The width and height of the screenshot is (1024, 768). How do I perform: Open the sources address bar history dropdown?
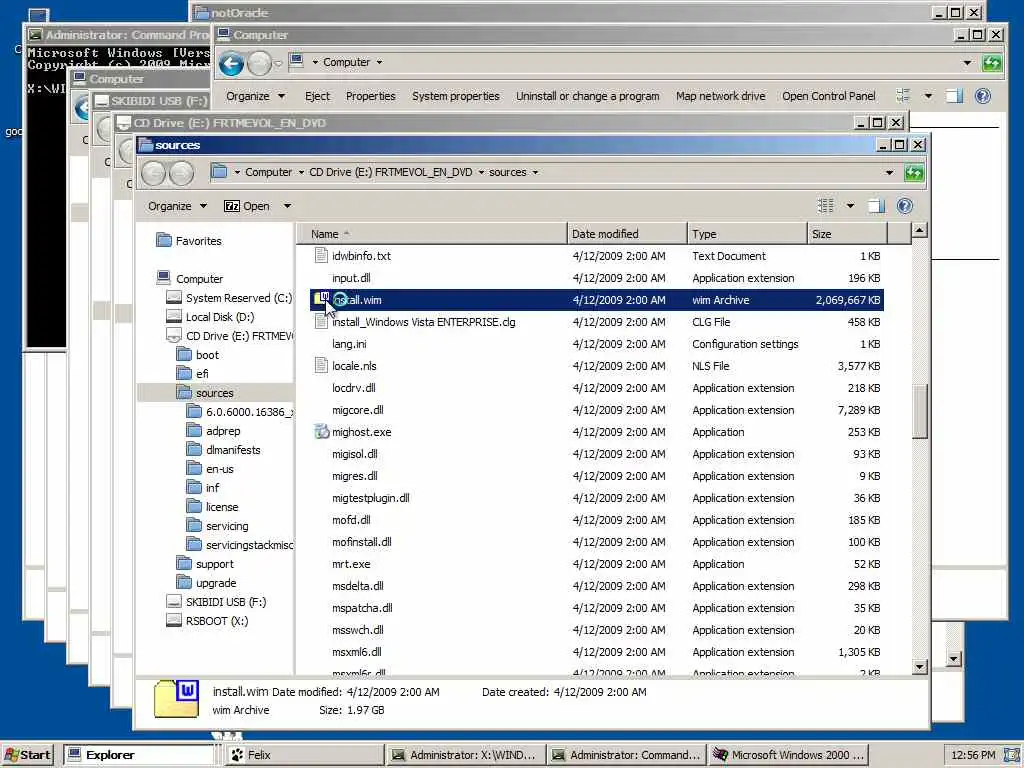click(889, 173)
